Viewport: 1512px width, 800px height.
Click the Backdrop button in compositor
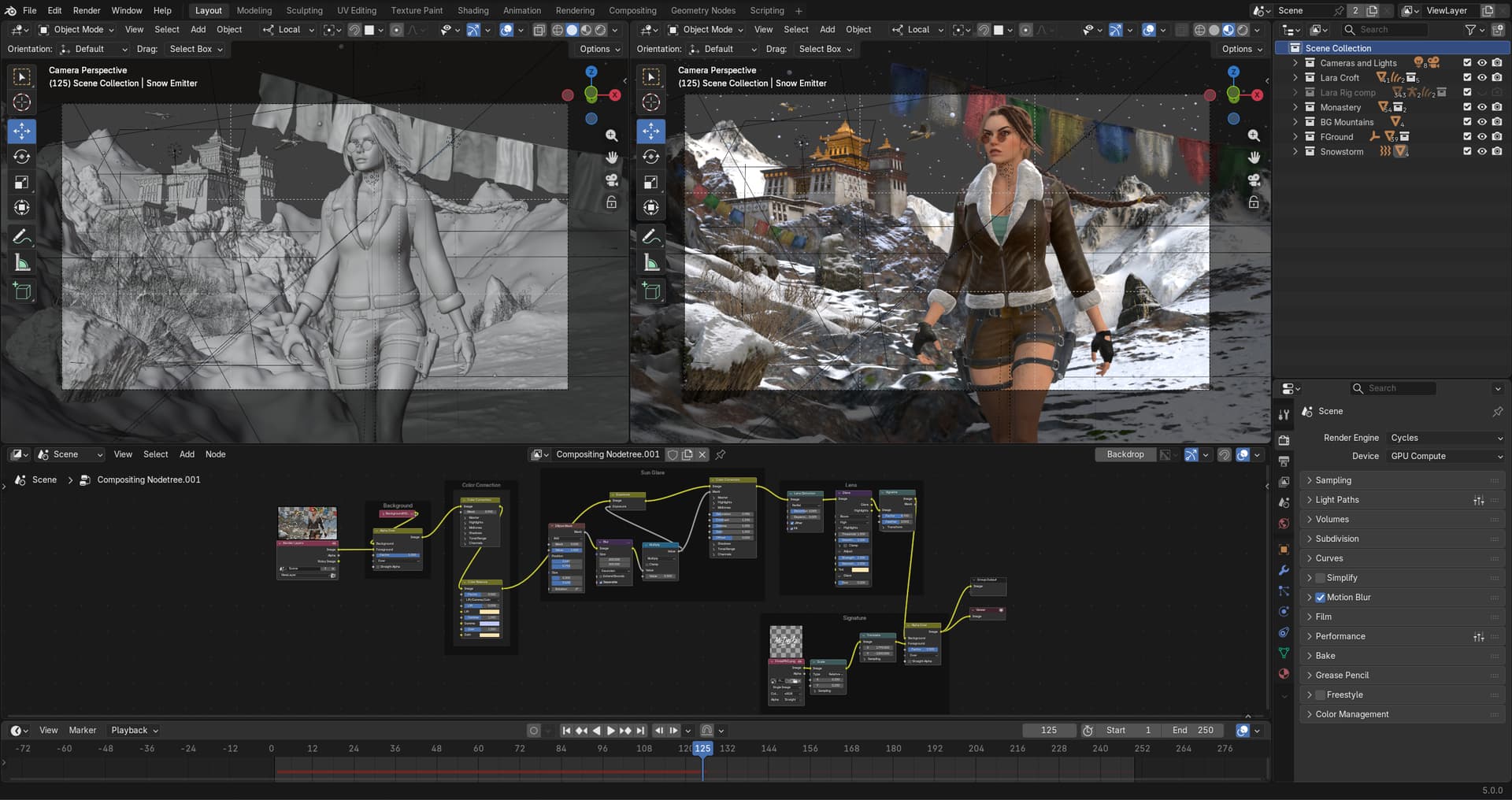point(1125,454)
